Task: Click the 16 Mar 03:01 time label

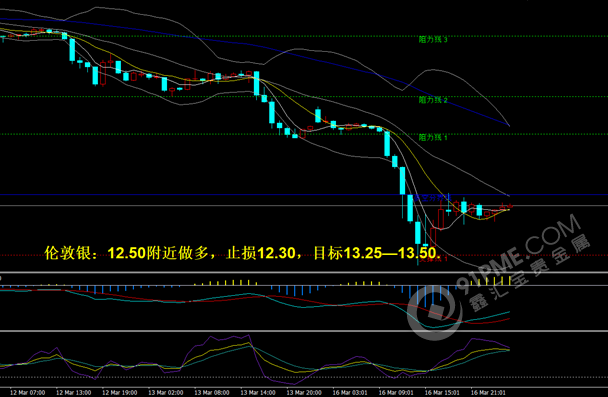Action: [x=350, y=392]
